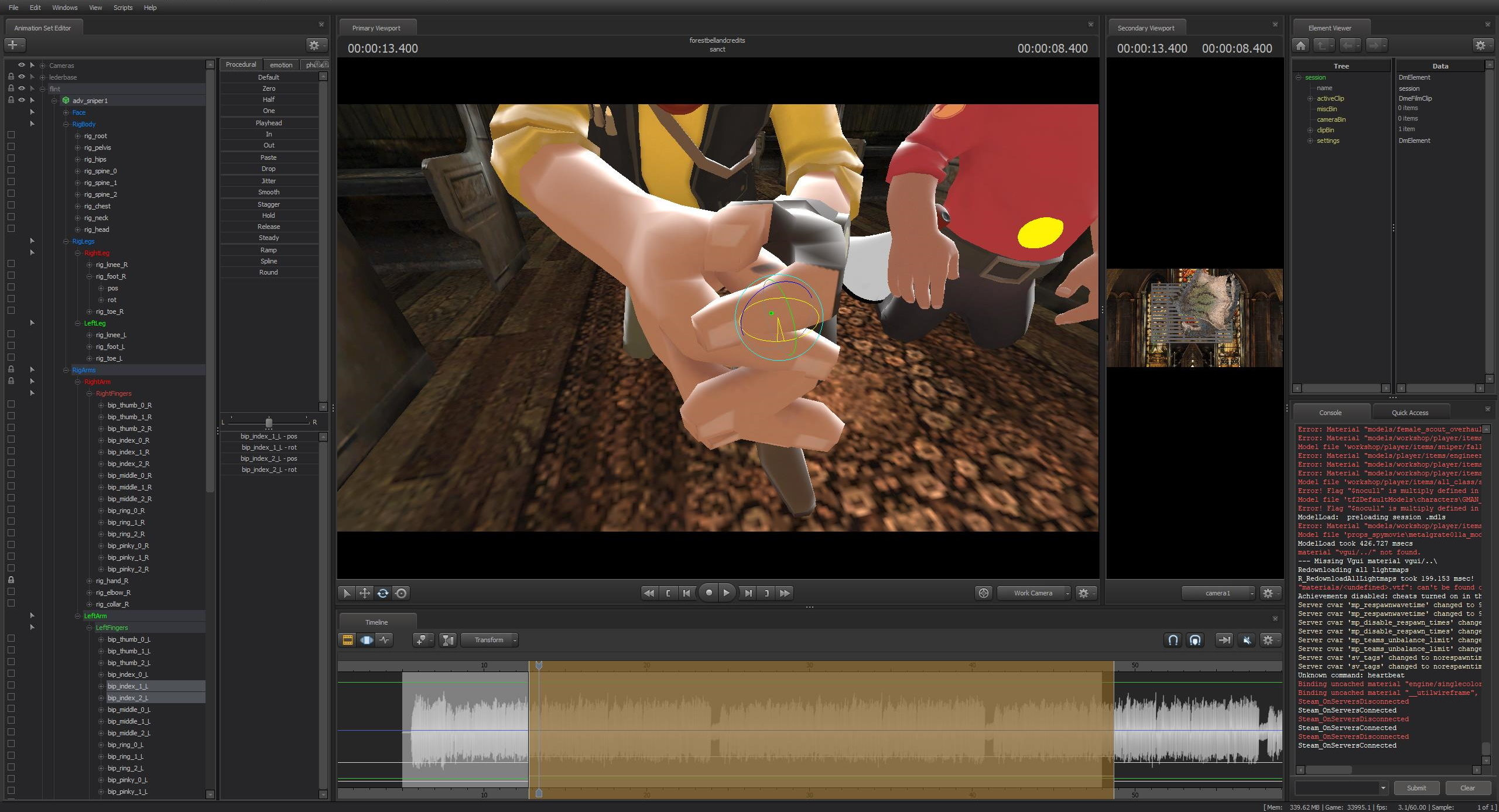
Task: Toggle the lock on rig_hand_R
Action: 11,580
